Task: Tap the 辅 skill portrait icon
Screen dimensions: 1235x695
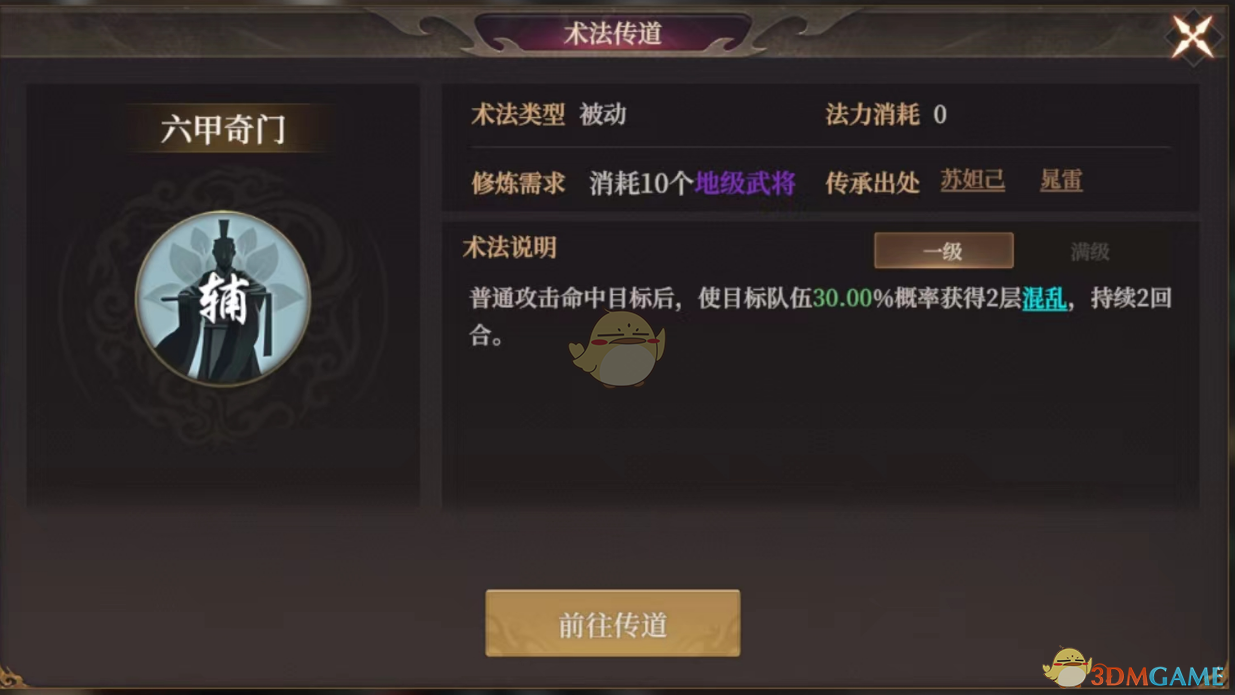Action: pos(223,299)
